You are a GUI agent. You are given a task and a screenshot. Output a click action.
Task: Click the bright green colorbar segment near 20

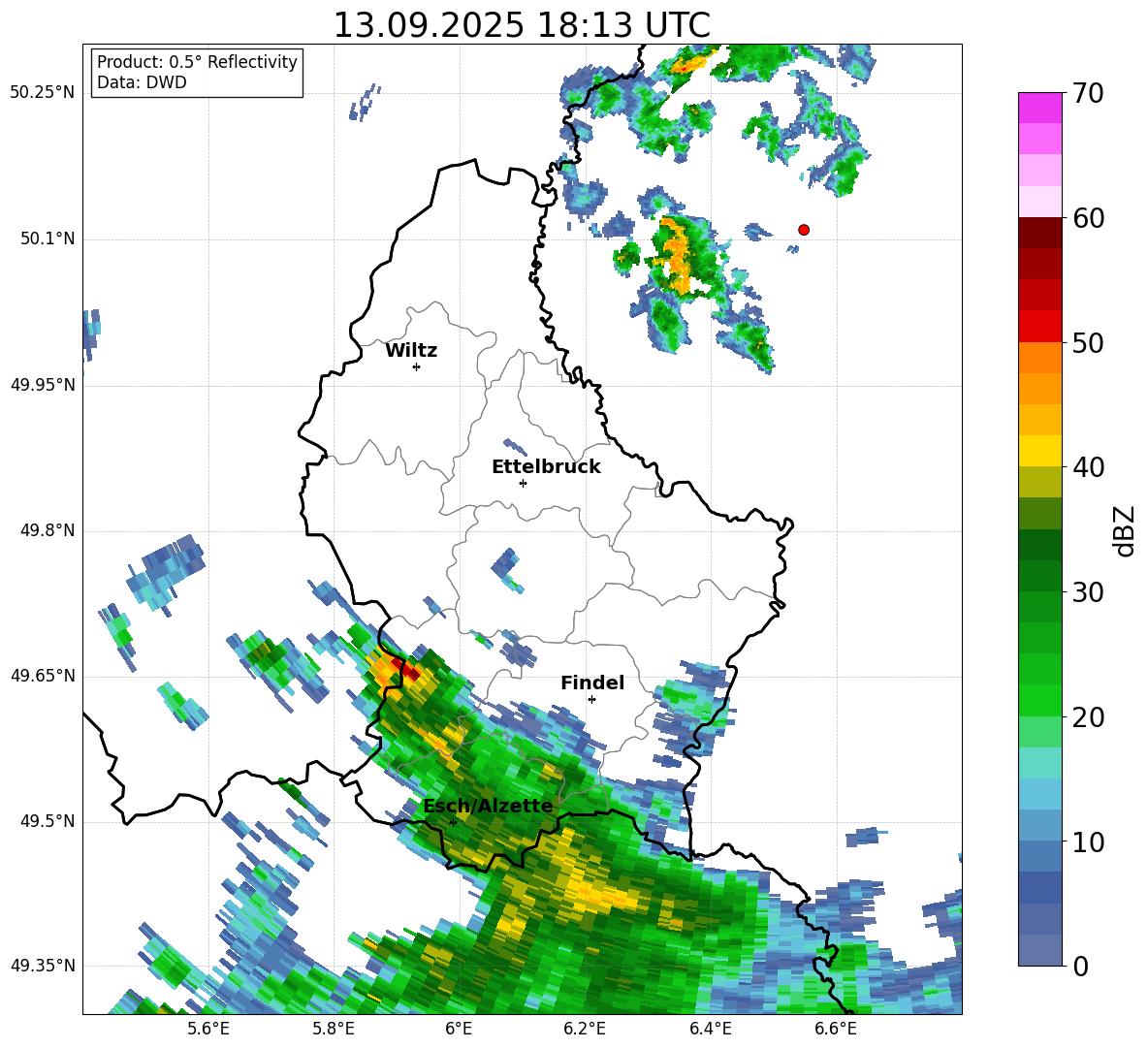tap(1039, 700)
